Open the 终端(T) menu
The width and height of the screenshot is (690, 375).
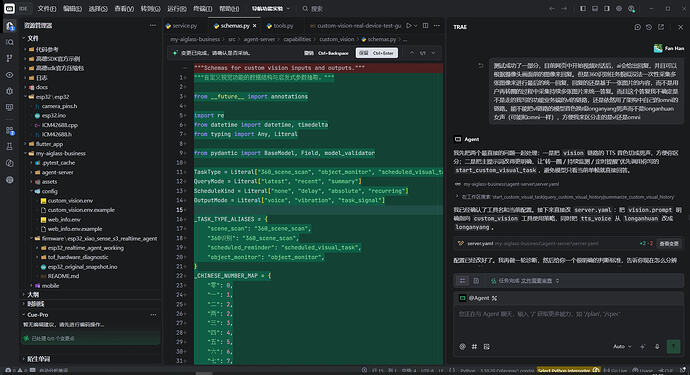203,8
